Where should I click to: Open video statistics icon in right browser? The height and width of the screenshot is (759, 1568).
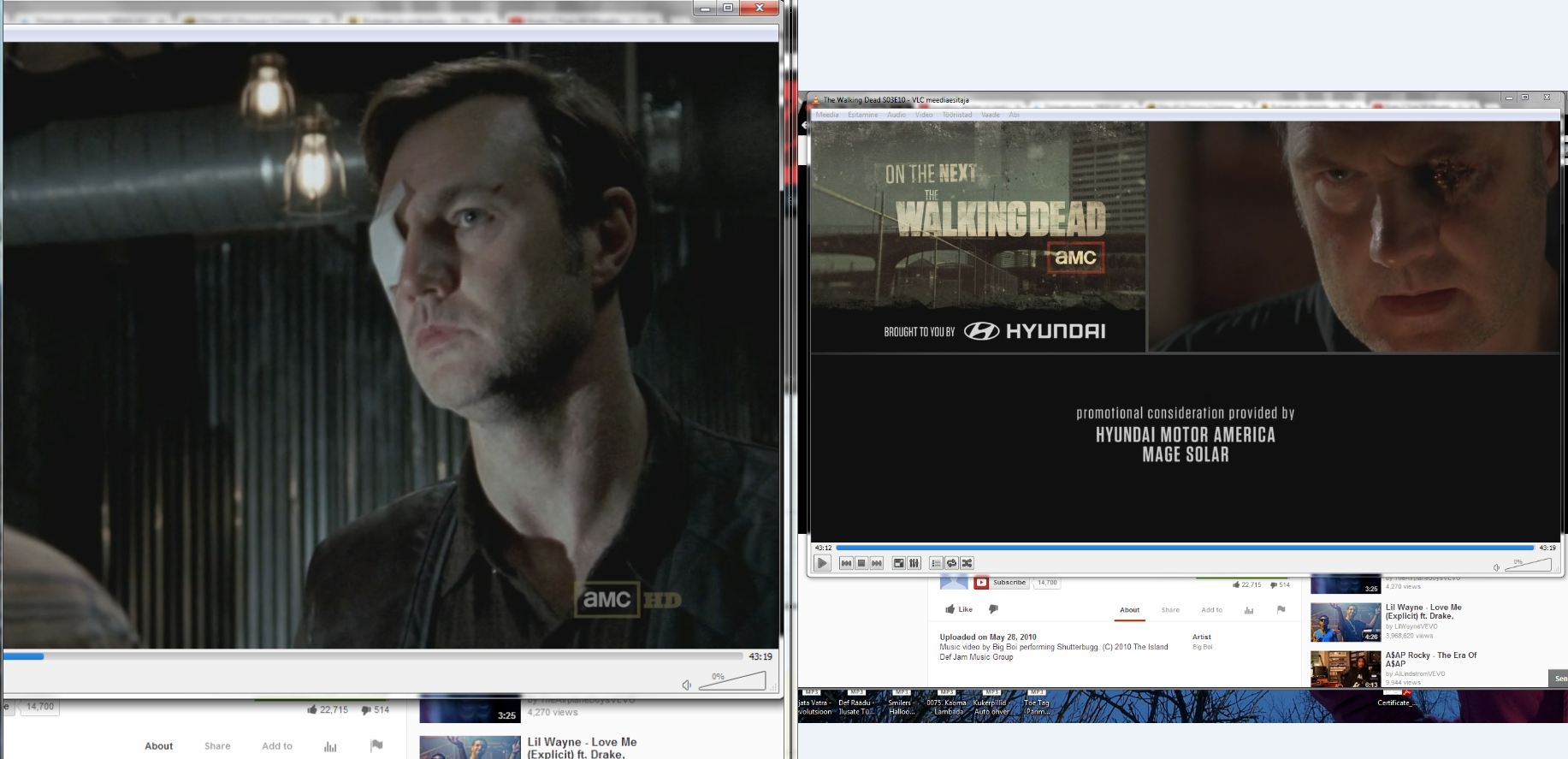tap(1249, 610)
